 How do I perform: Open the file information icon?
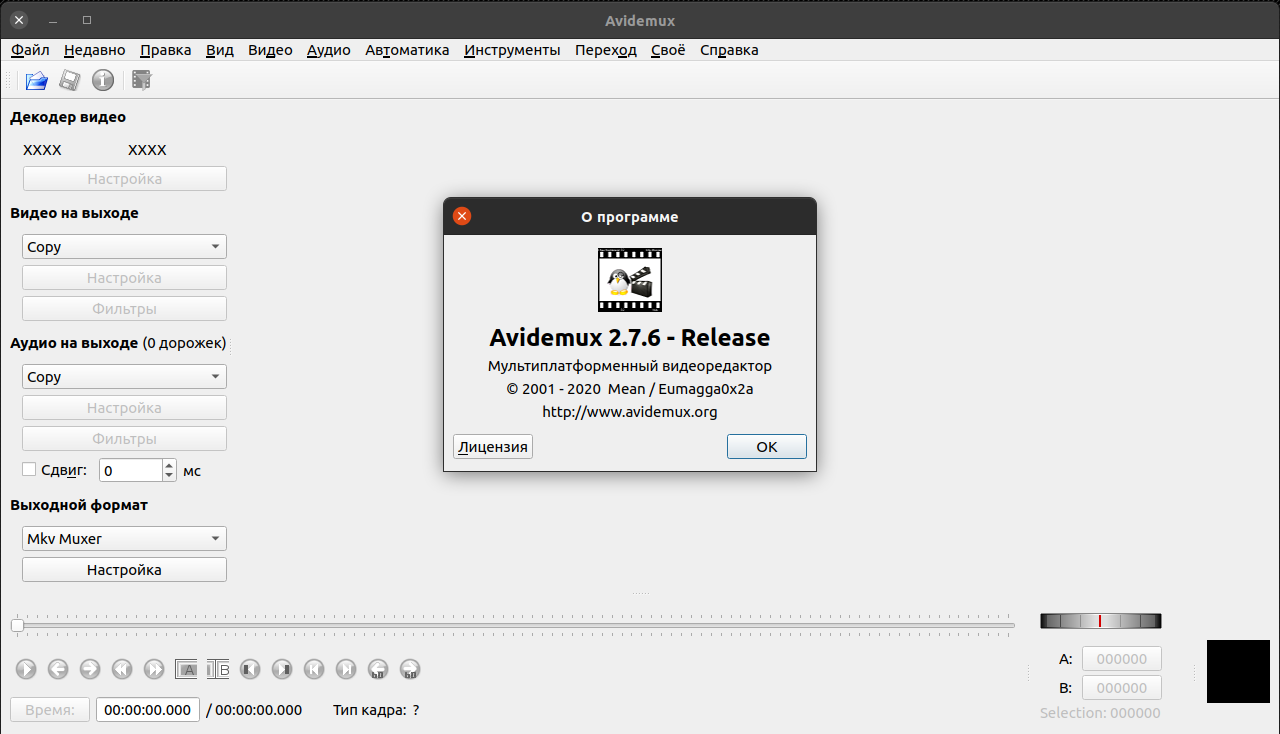[103, 80]
